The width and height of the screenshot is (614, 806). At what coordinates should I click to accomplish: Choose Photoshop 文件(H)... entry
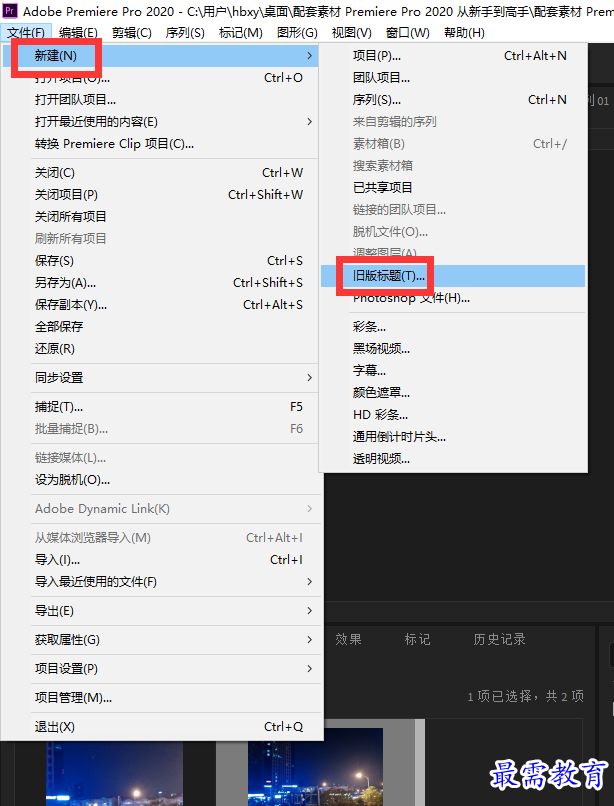[453, 298]
